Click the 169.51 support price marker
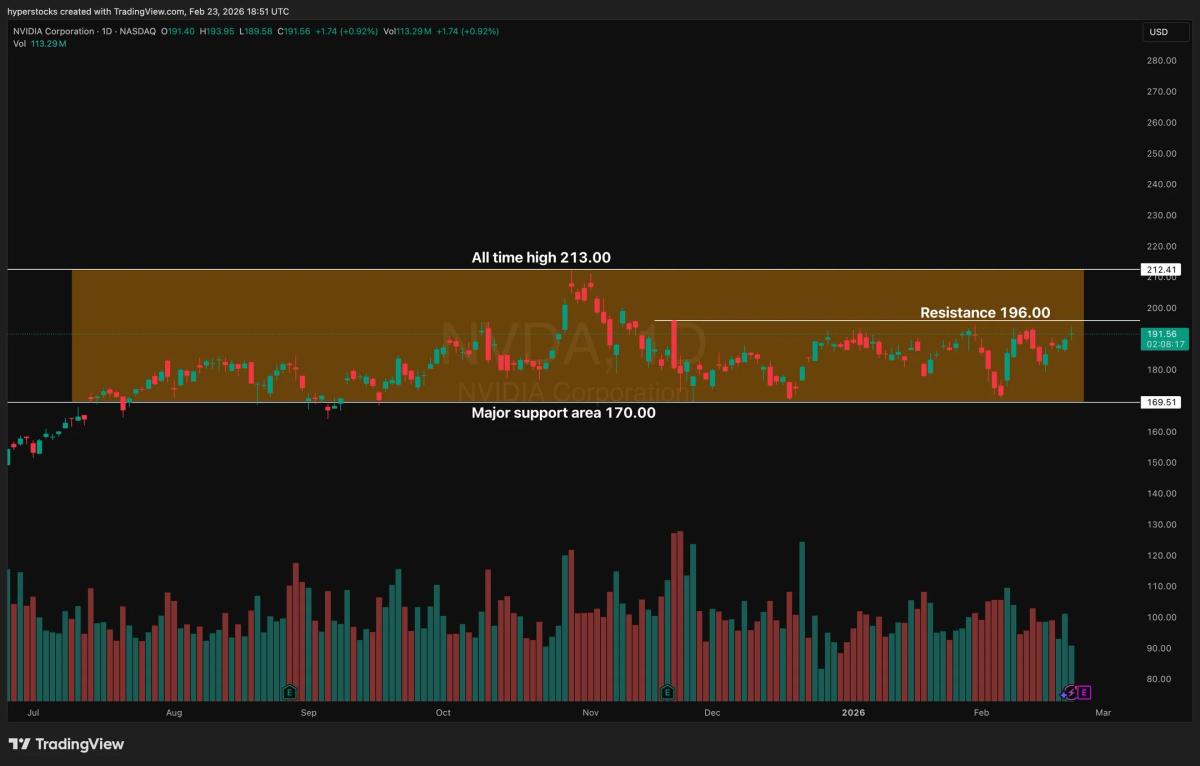 [1160, 402]
